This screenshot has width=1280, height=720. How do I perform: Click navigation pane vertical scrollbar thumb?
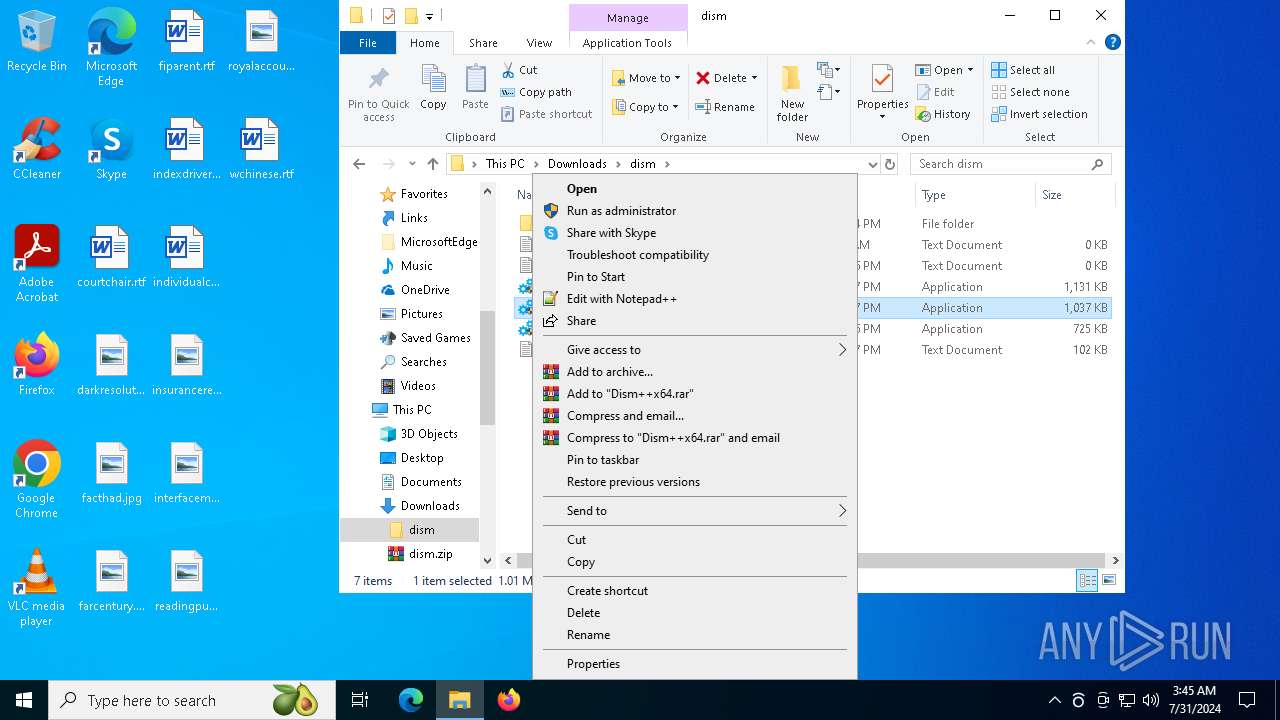coord(488,367)
